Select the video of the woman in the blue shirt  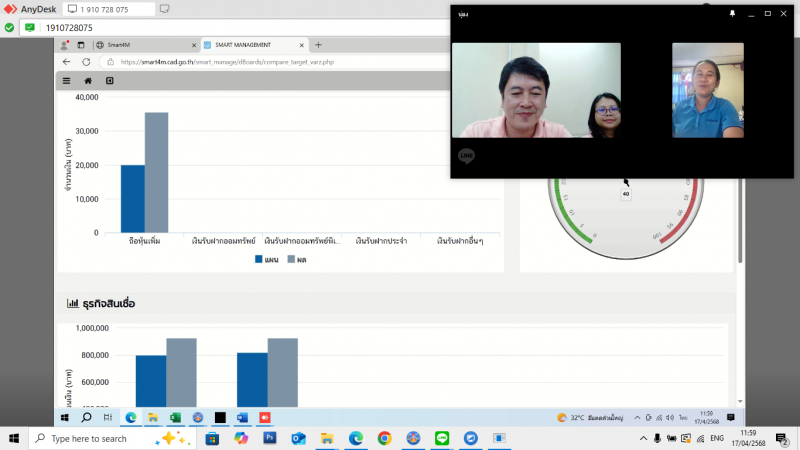tap(708, 90)
